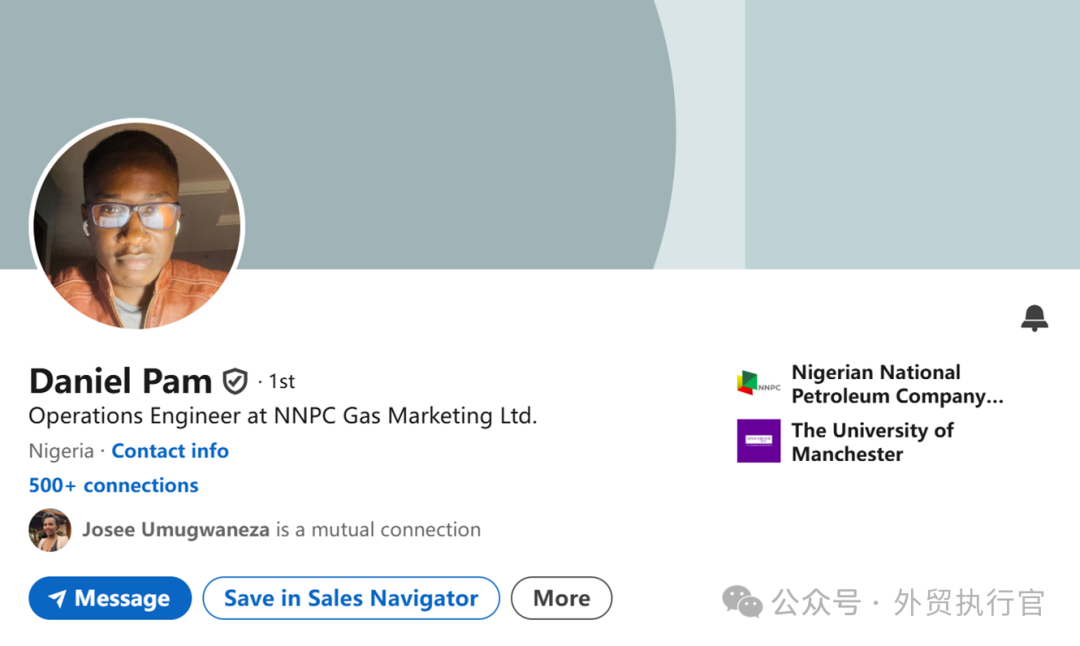Viewport: 1080px width, 646px height.
Task: Click the Daniel Pam name heading
Action: (121, 381)
